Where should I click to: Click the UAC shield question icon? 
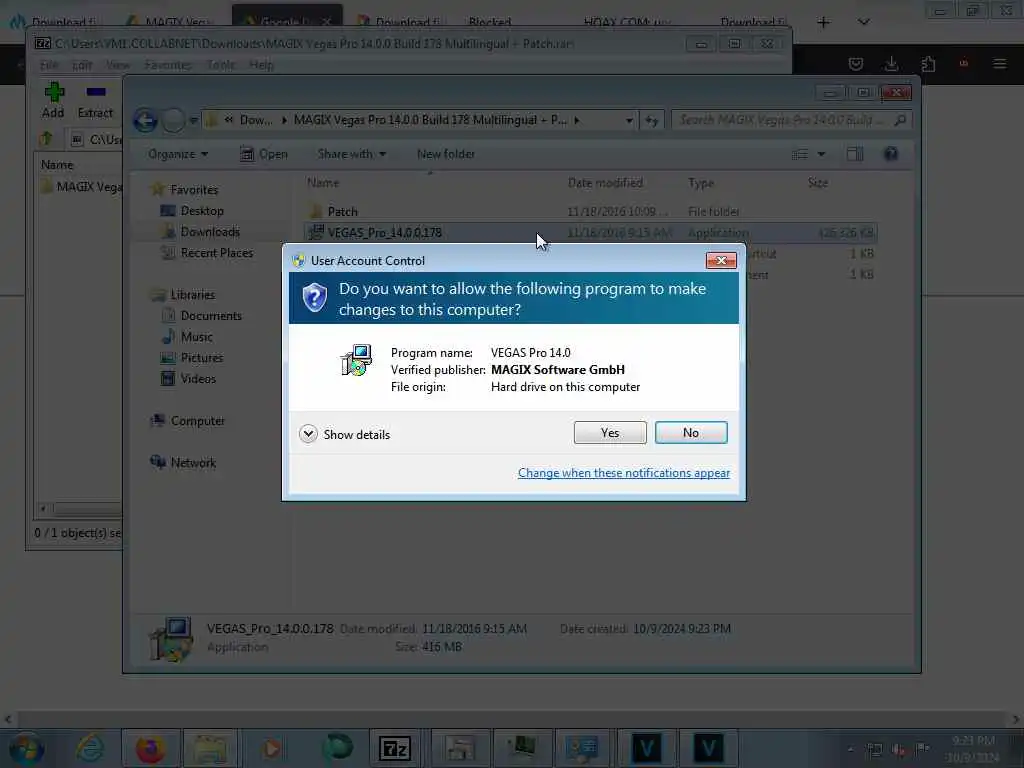point(314,298)
